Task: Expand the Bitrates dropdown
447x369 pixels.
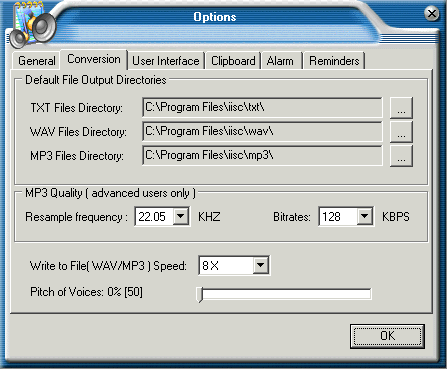Action: 365,217
